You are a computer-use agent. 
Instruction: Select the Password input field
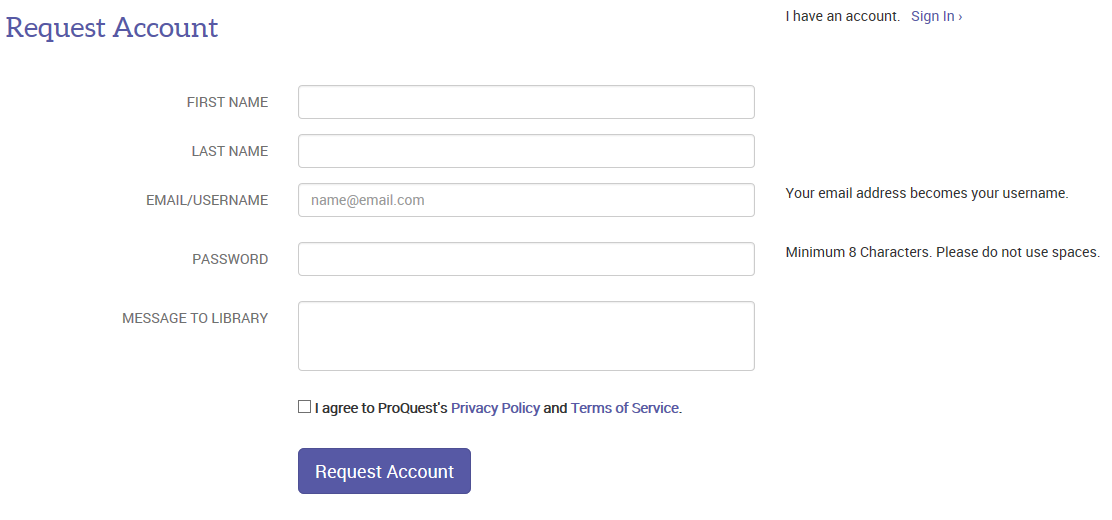pyautogui.click(x=526, y=259)
